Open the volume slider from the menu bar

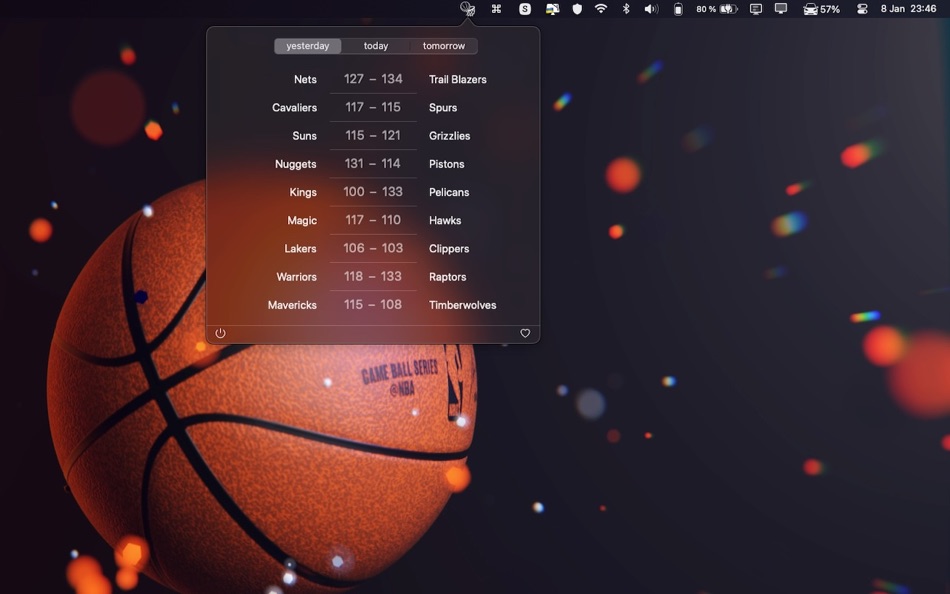click(x=652, y=9)
